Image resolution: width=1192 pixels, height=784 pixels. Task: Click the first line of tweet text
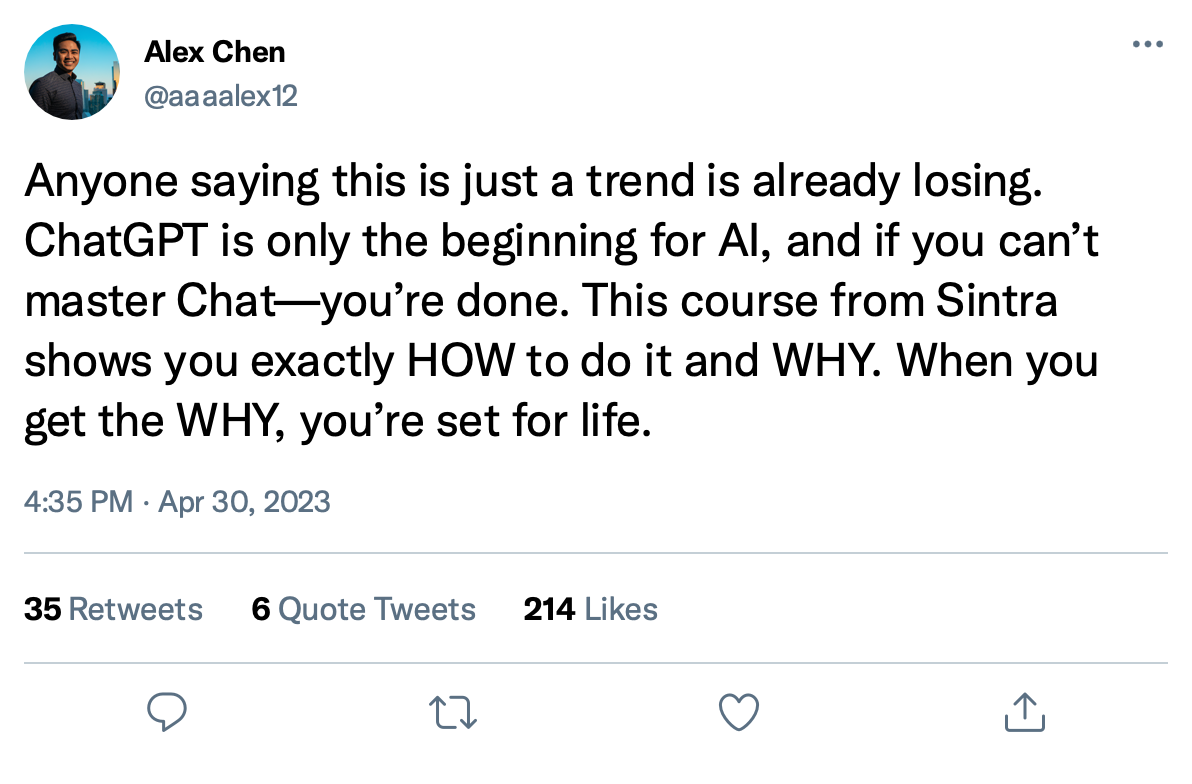tap(533, 182)
